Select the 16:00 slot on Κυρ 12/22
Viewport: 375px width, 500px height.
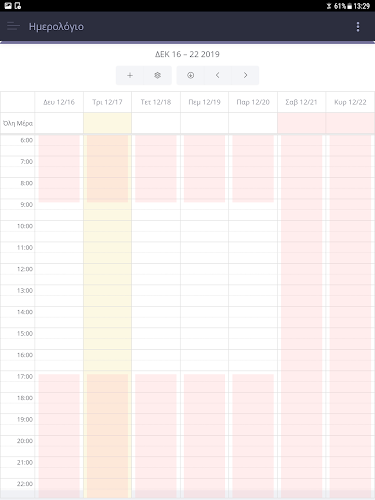(x=350, y=355)
